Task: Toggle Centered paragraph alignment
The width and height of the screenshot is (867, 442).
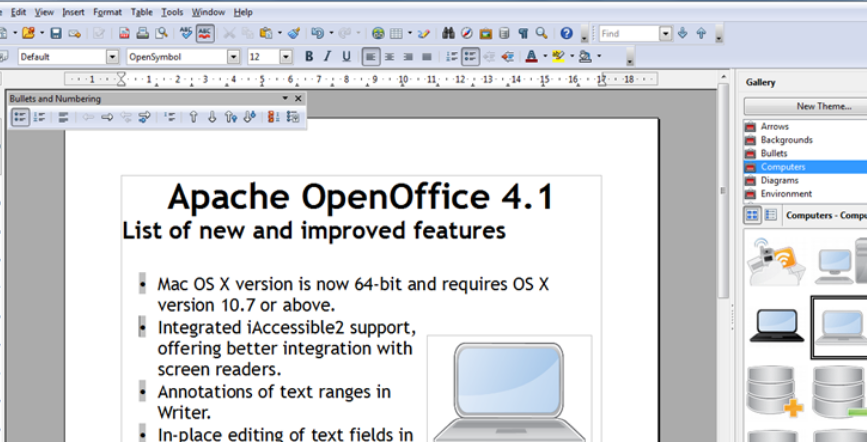Action: 389,56
